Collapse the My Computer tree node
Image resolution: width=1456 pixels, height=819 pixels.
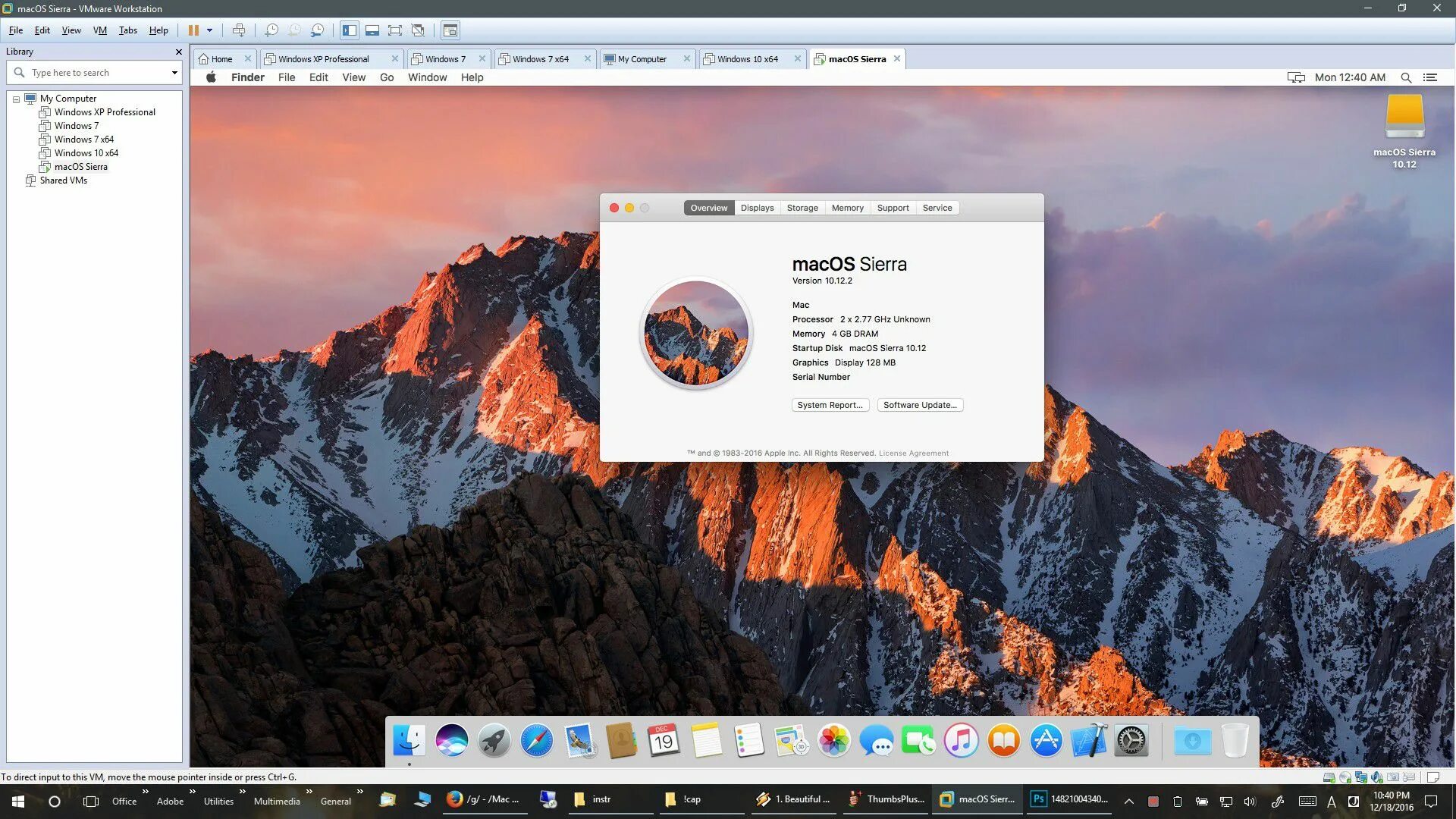[x=16, y=99]
